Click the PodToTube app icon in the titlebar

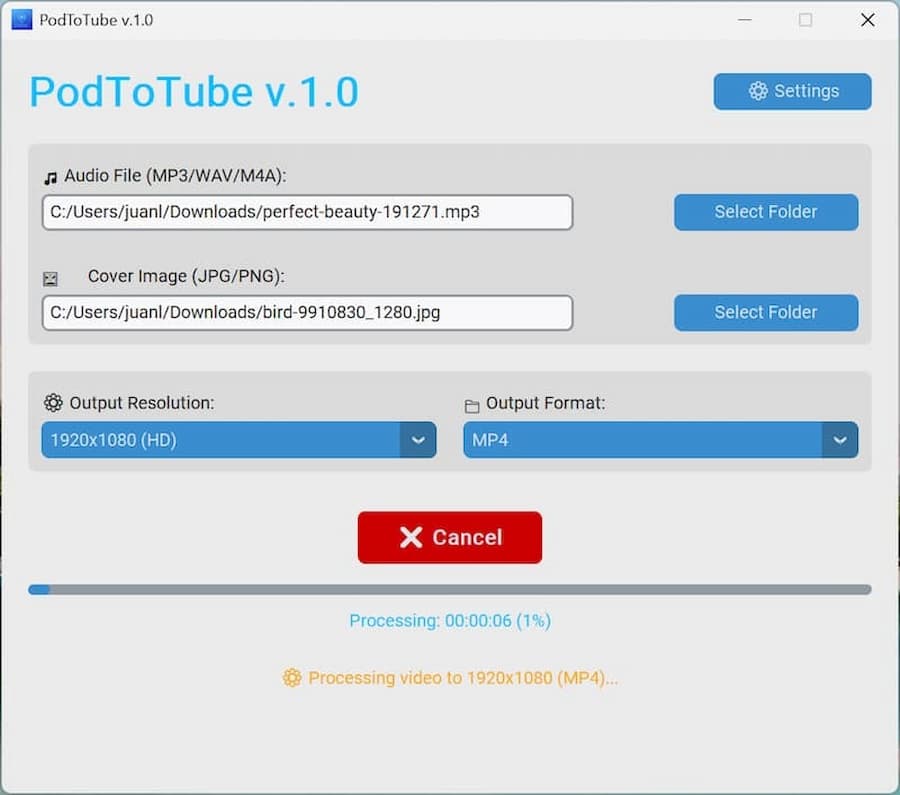(x=22, y=18)
